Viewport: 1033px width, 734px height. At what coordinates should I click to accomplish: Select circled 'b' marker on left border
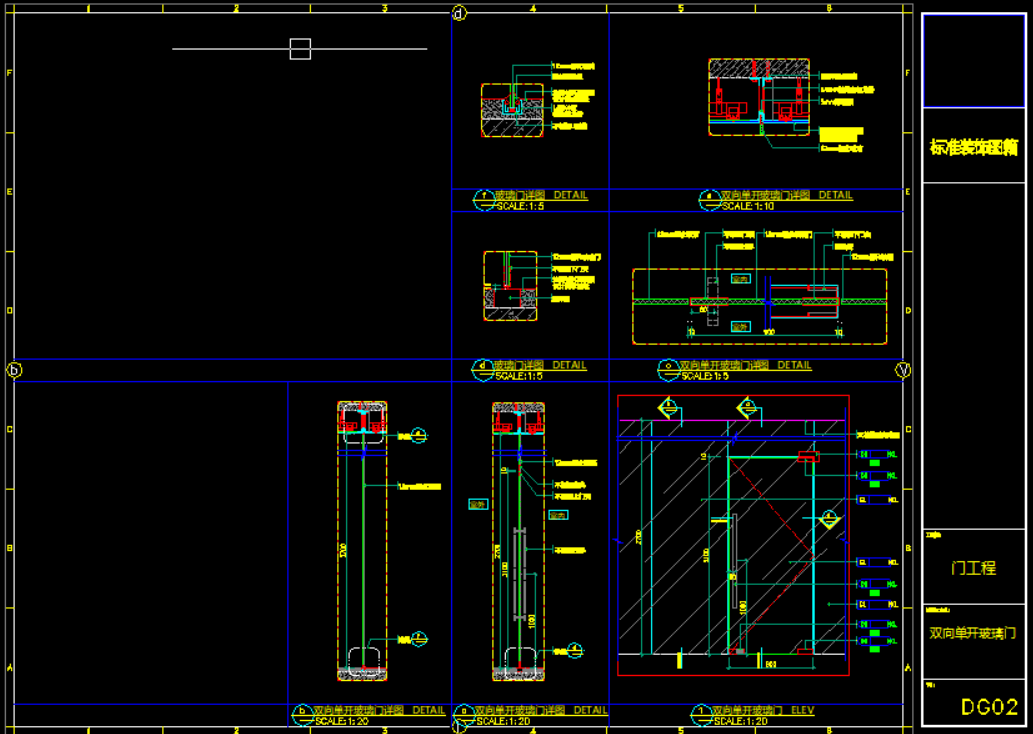click(x=14, y=370)
